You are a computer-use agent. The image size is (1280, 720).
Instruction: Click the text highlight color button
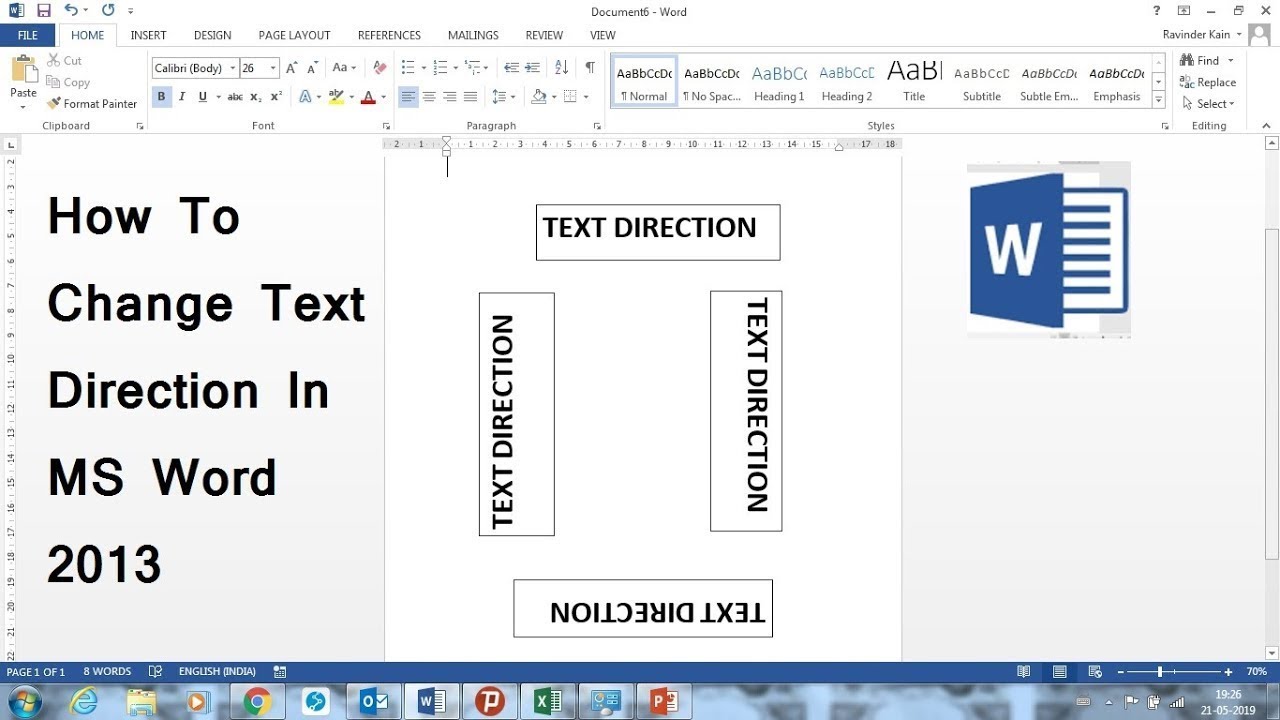coord(336,97)
